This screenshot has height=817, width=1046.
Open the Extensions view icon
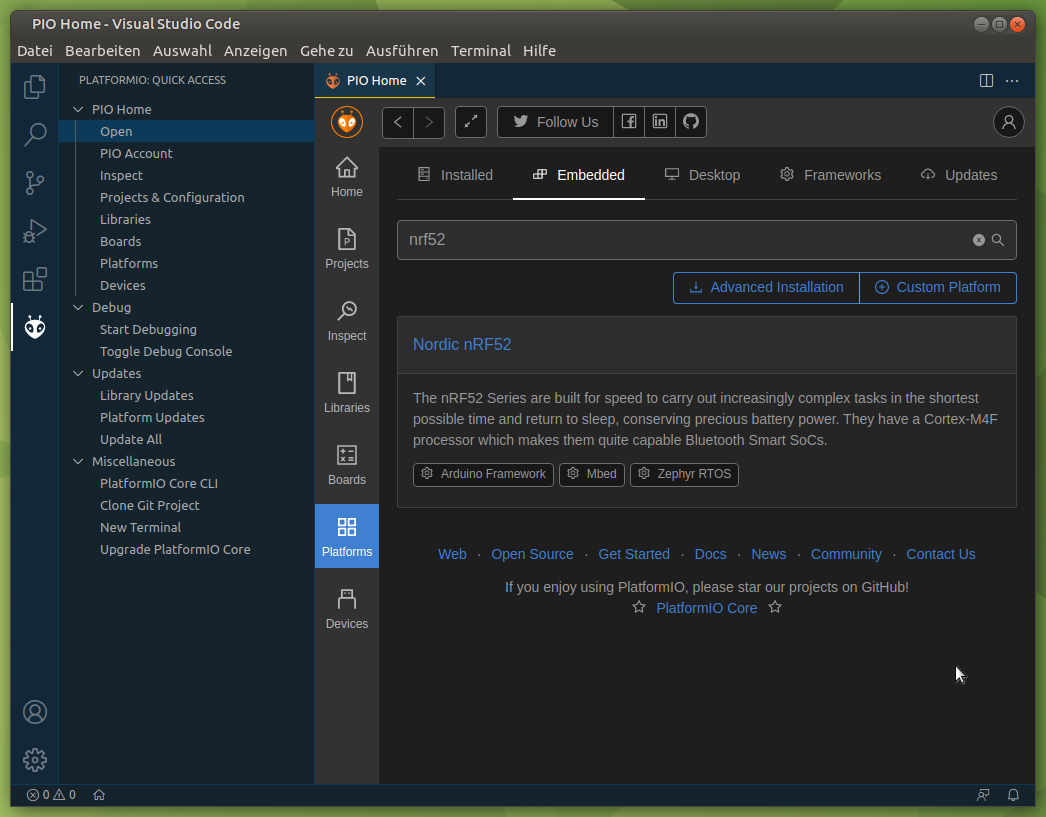pos(35,279)
